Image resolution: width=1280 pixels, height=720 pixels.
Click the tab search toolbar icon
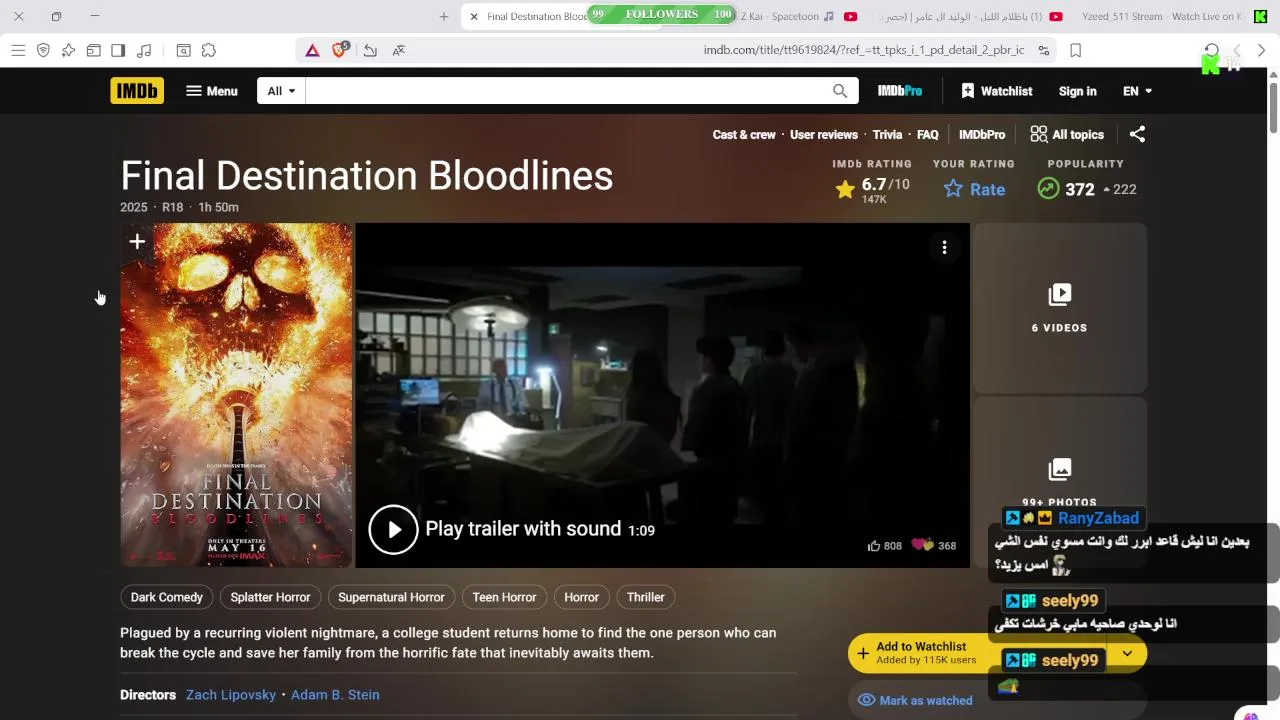pyautogui.click(x=184, y=50)
